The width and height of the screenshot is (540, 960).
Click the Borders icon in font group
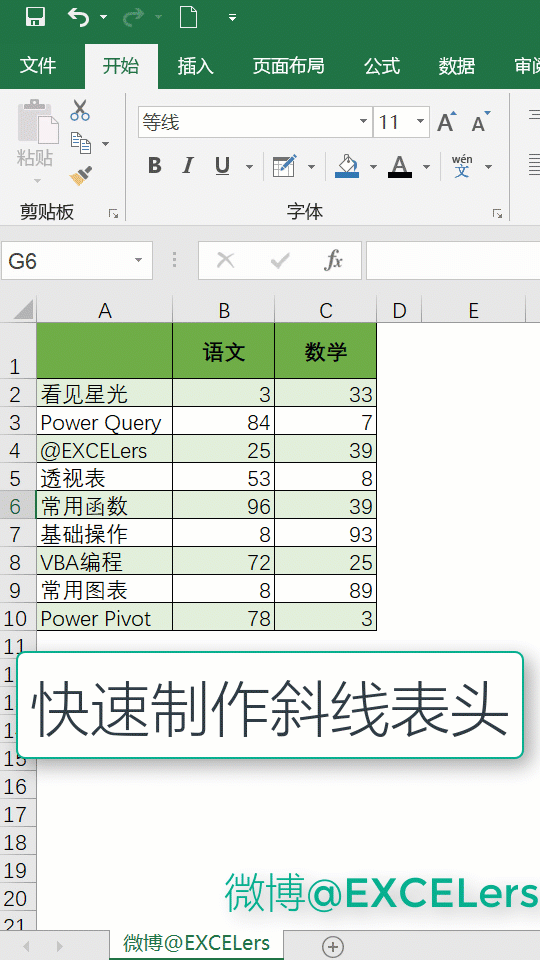coord(284,166)
